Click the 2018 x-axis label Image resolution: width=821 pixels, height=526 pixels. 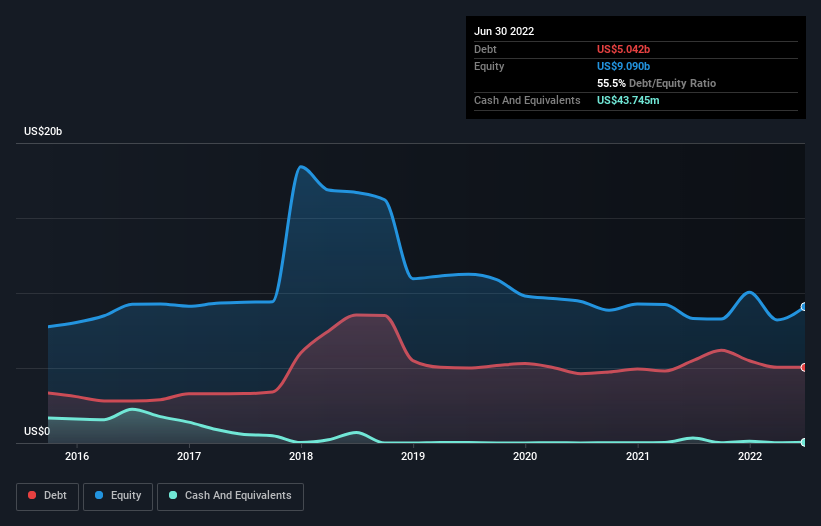pyautogui.click(x=301, y=456)
